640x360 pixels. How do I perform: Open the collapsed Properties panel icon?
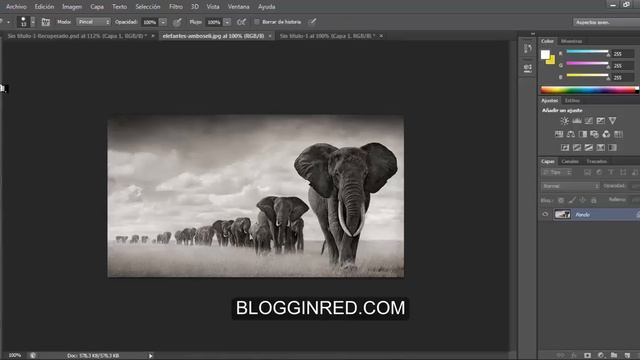point(528,68)
